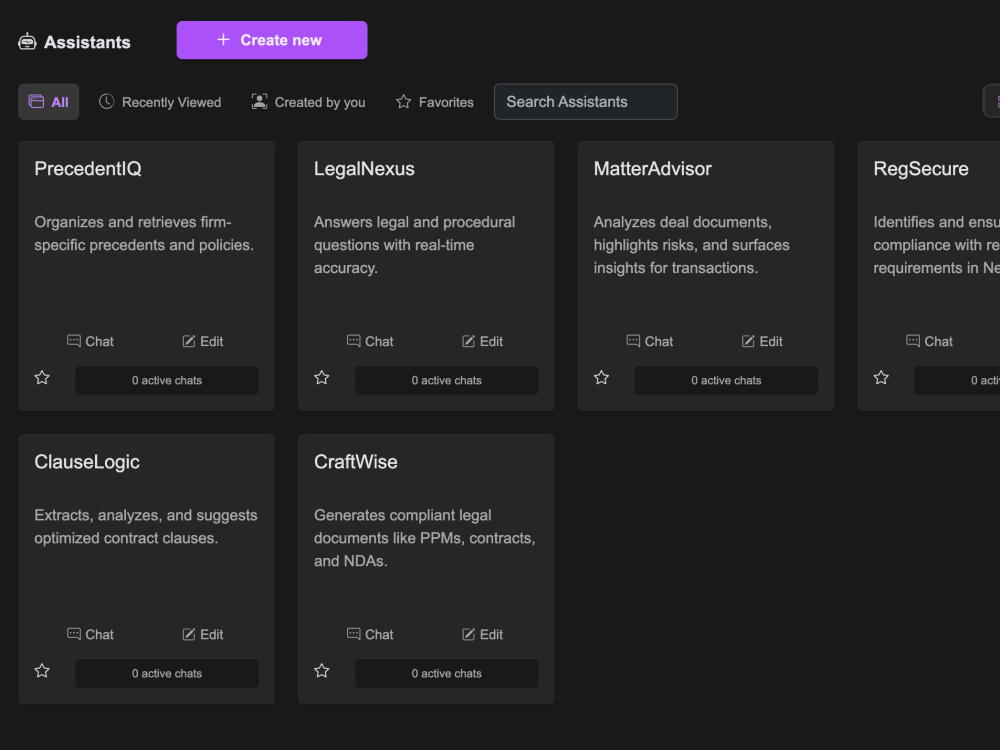Switch to the Recently Viewed tab
The image size is (1000, 750).
[160, 102]
